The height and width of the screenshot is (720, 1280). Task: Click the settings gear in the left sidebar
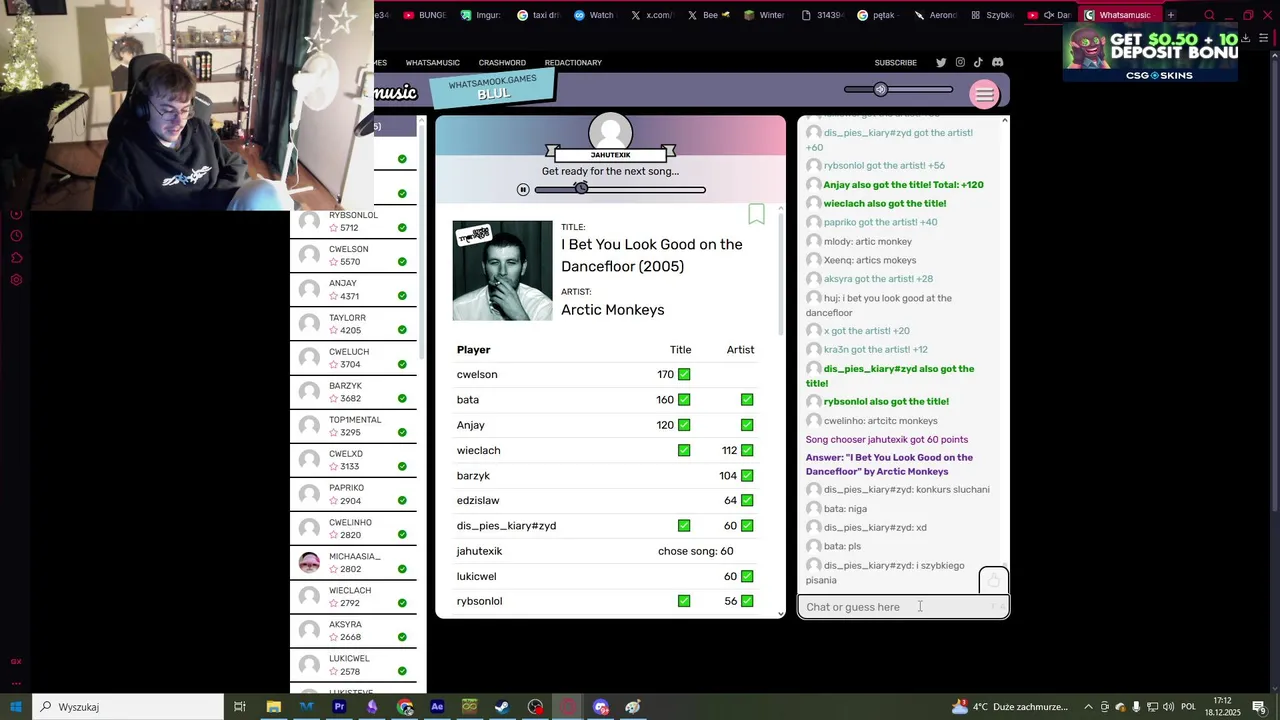(16, 280)
